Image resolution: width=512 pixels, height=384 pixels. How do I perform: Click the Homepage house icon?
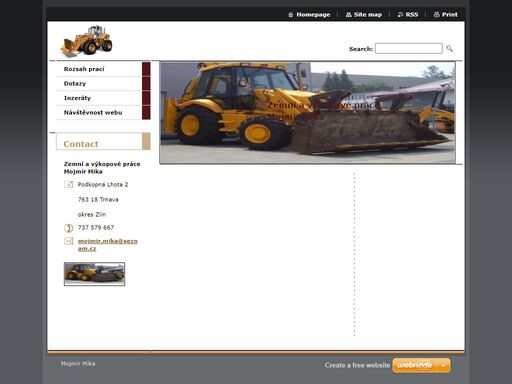pyautogui.click(x=291, y=15)
